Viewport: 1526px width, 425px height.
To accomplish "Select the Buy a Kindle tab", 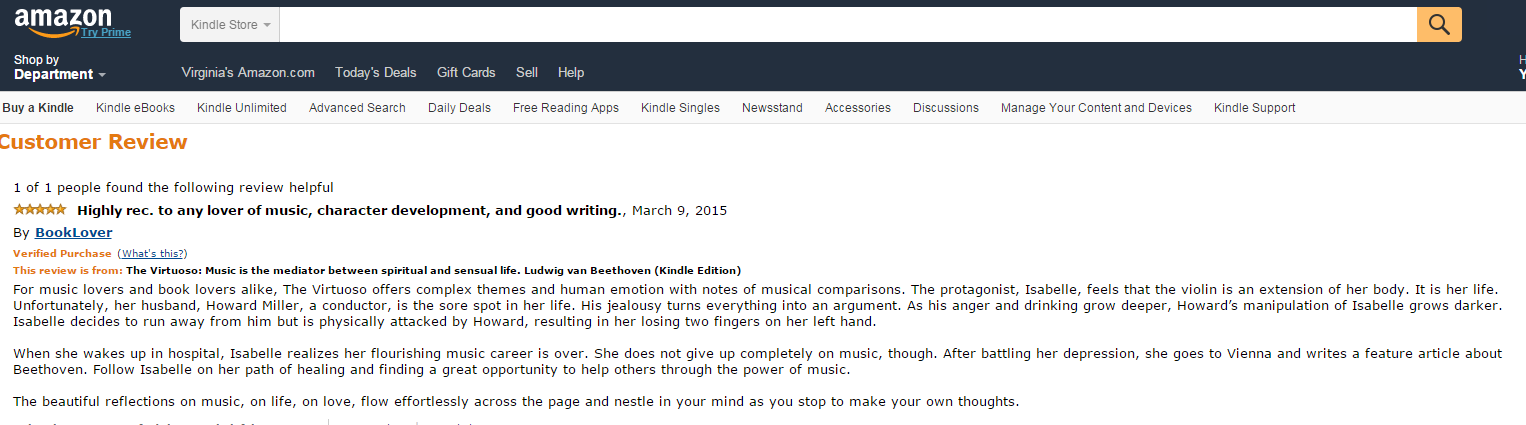I will pos(38,108).
